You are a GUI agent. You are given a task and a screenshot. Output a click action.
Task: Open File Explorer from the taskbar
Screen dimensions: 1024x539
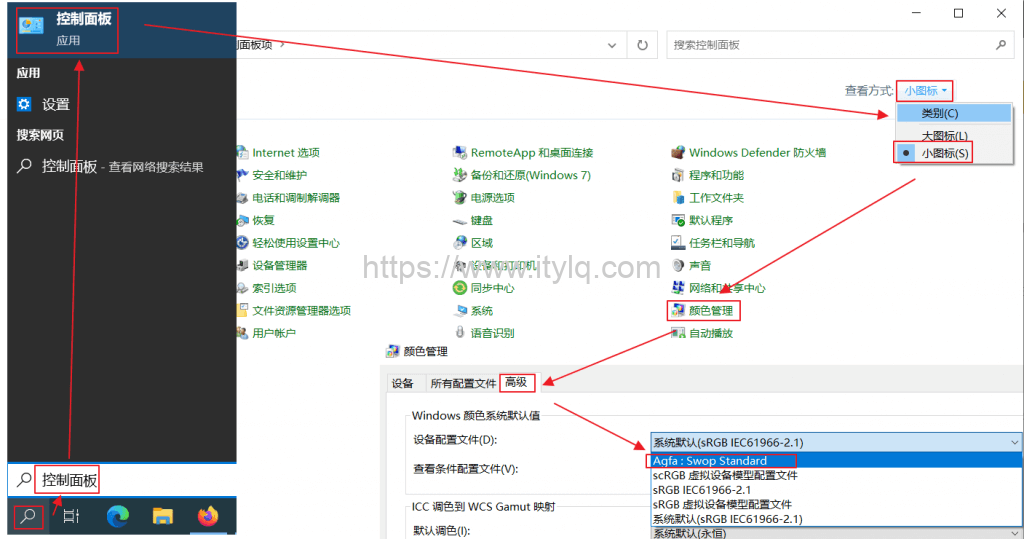pos(163,516)
